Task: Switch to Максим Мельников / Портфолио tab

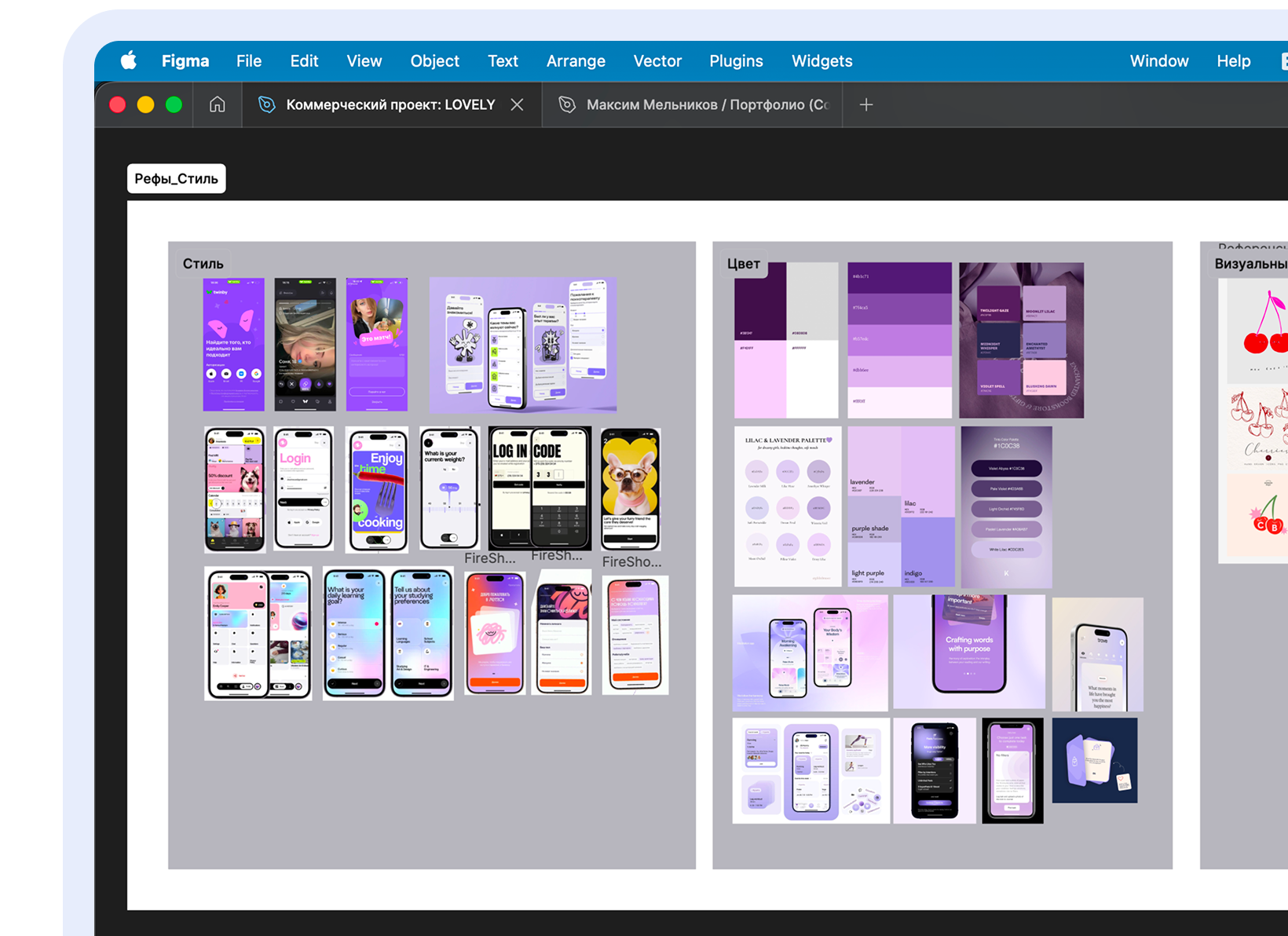Action: 707,104
